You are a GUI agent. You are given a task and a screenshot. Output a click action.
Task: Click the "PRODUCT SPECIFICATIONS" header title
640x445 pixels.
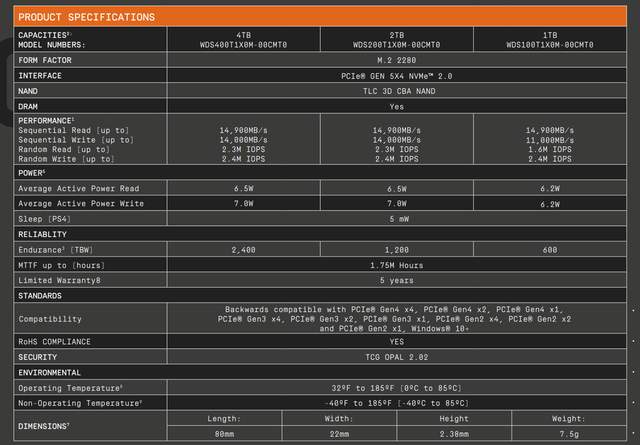[x=87, y=17]
